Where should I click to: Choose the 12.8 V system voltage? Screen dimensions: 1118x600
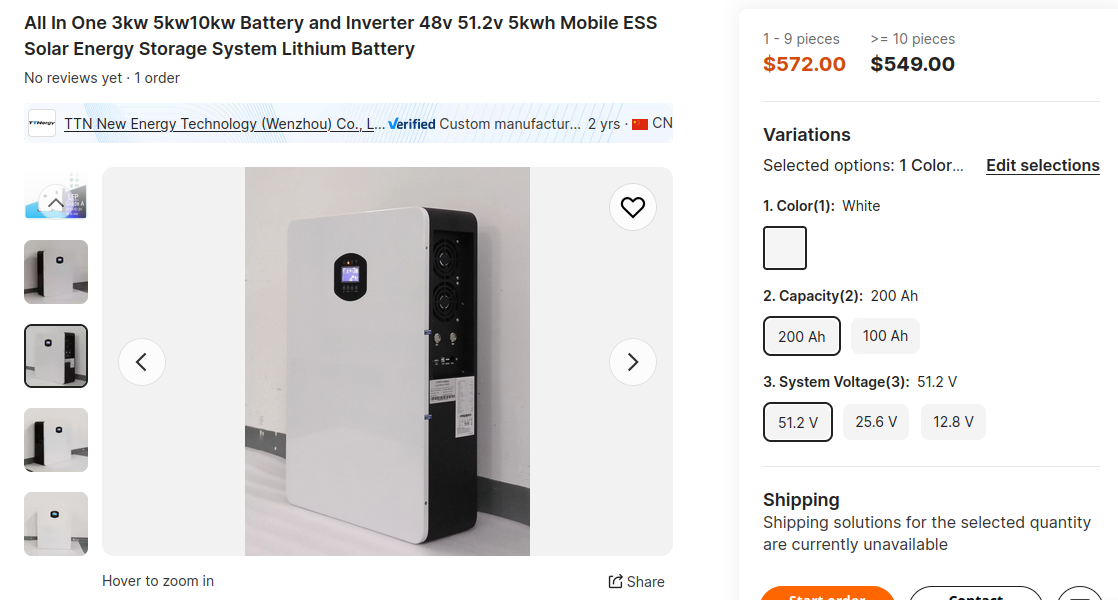[953, 422]
